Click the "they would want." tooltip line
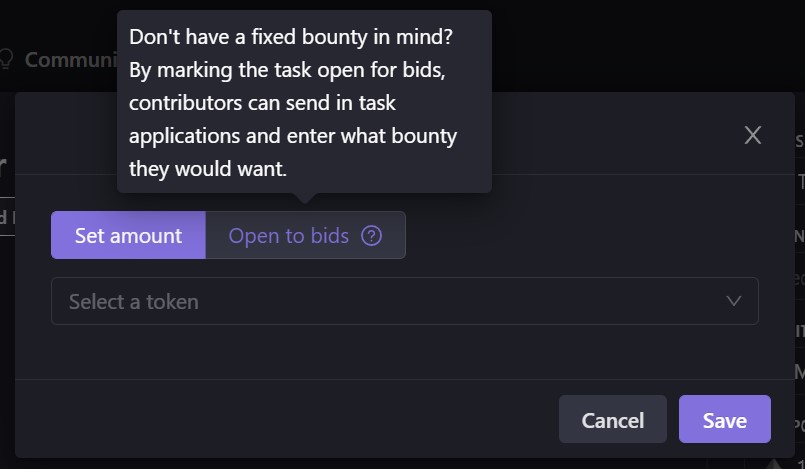Image resolution: width=805 pixels, height=469 pixels. [x=208, y=169]
